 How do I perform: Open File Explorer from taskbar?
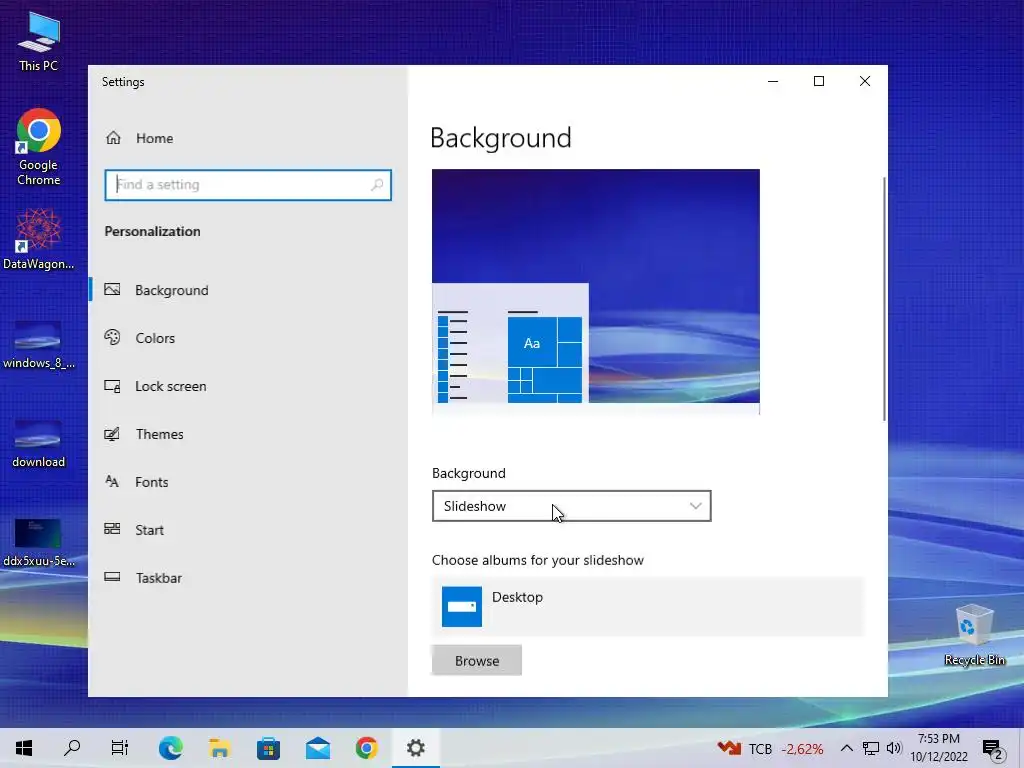click(x=219, y=748)
